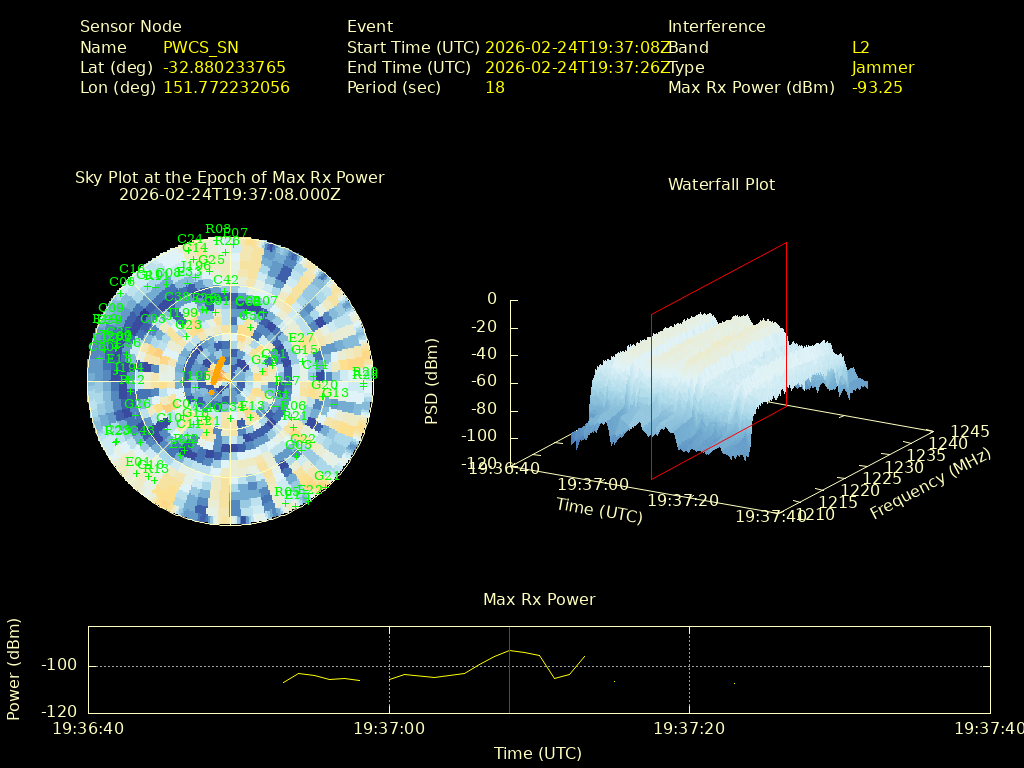Click the Jammer interference type value
This screenshot has width=1024, height=768.
coord(882,67)
